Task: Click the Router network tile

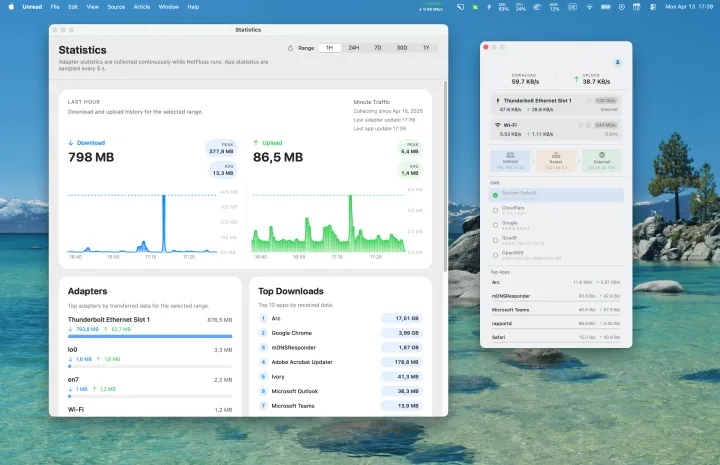Action: [556, 161]
